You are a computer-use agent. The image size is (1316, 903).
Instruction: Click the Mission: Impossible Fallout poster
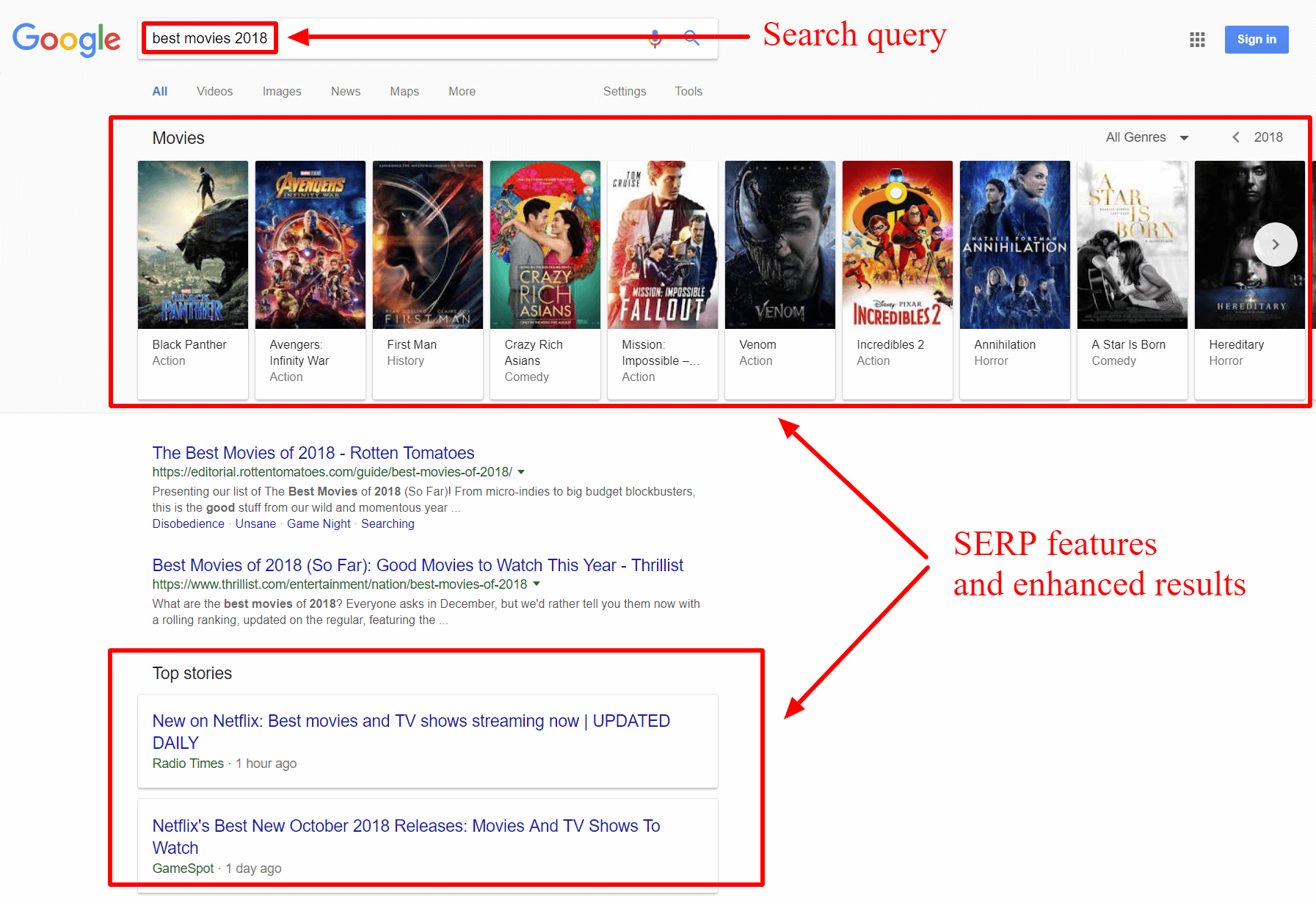663,244
